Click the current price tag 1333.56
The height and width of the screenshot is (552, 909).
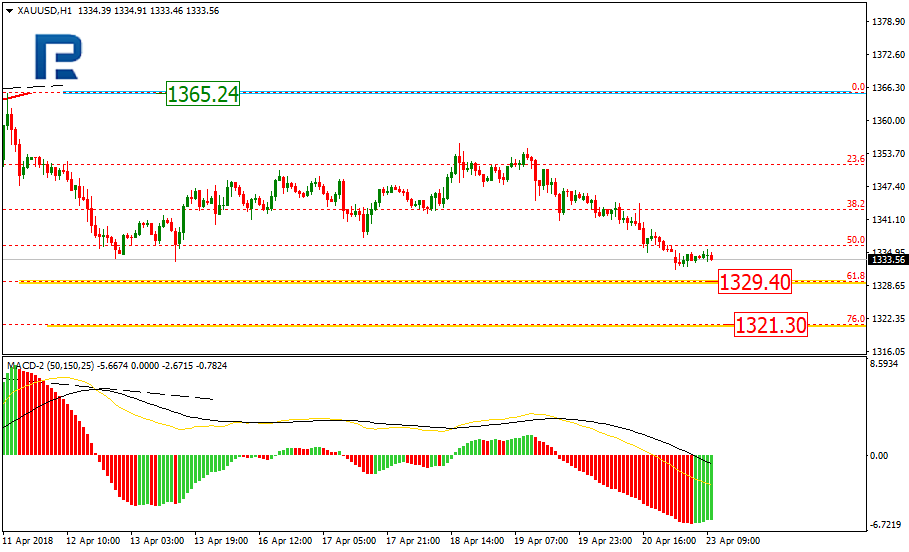[888, 260]
